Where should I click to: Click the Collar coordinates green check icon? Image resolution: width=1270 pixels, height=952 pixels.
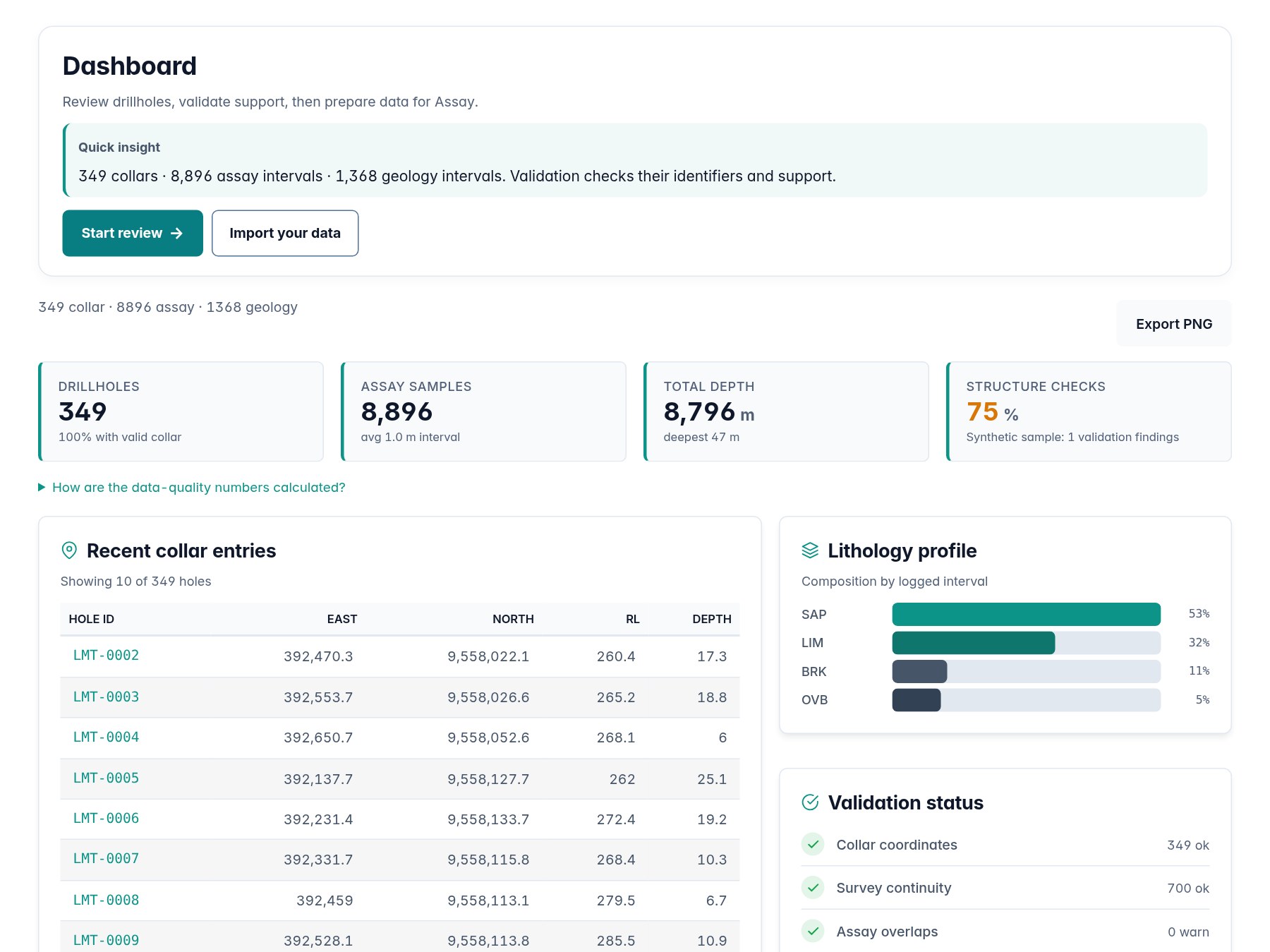pos(813,844)
